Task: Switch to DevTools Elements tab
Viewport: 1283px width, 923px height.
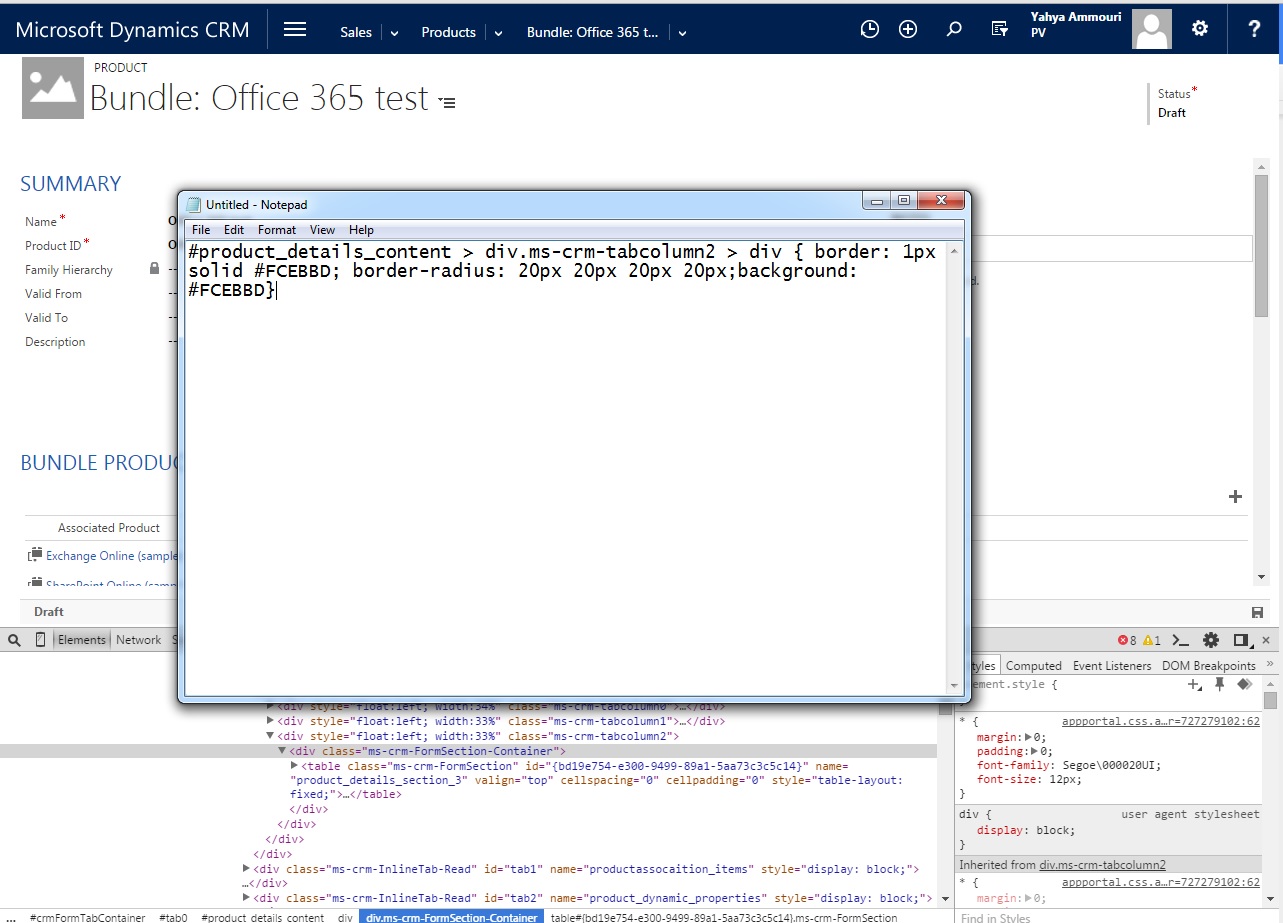Action: point(82,640)
